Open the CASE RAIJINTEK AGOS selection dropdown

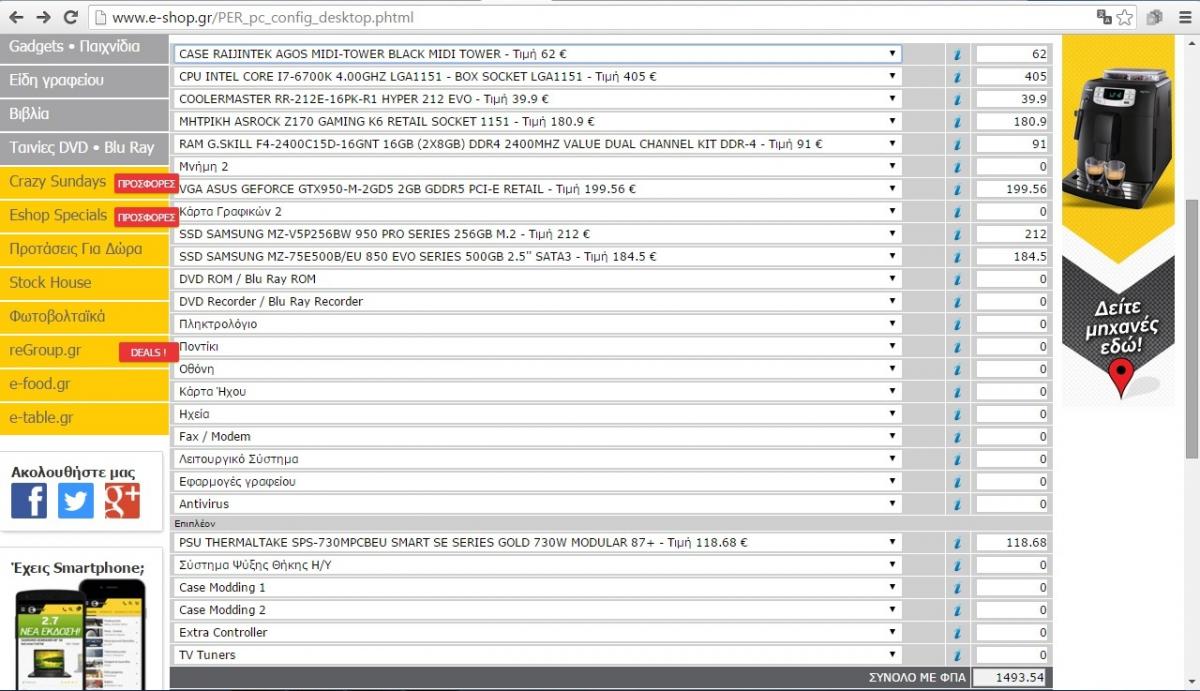(x=538, y=54)
